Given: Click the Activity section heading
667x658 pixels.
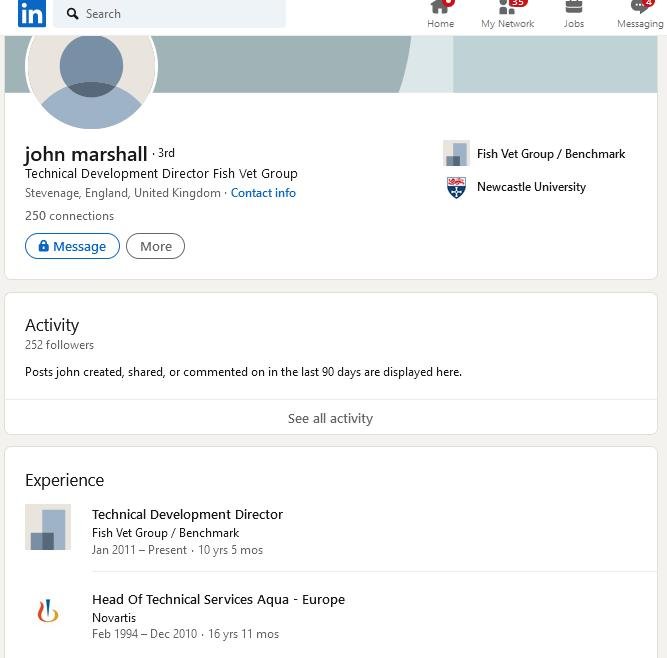Looking at the screenshot, I should click(52, 325).
